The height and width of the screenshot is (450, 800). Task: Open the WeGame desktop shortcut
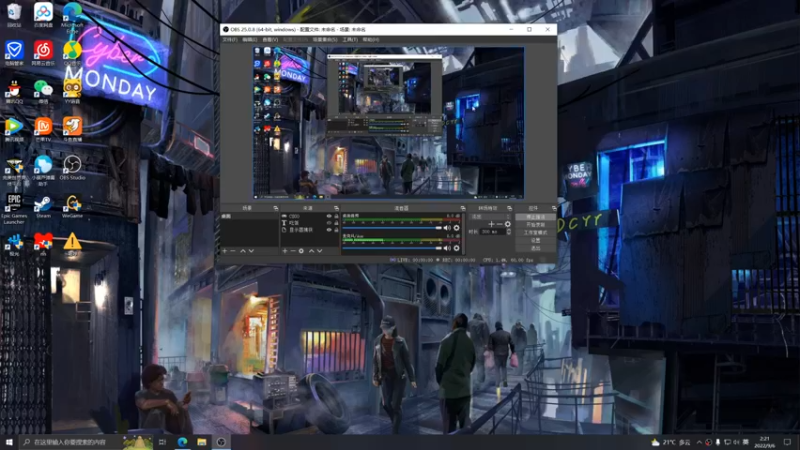[x=72, y=206]
